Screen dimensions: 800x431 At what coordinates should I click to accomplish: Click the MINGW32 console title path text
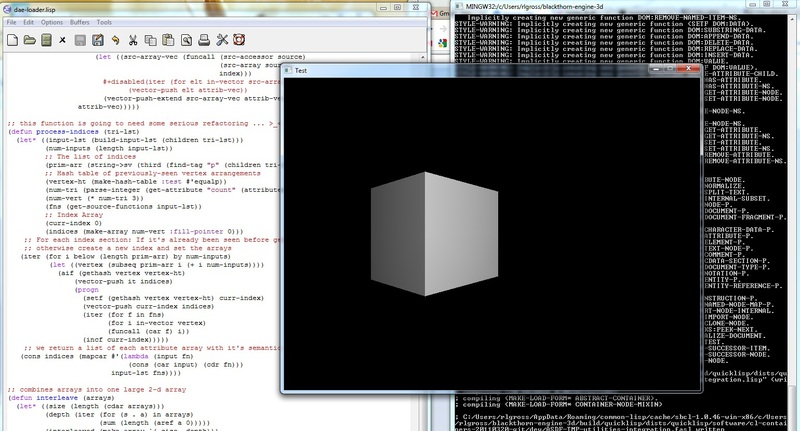coord(534,7)
